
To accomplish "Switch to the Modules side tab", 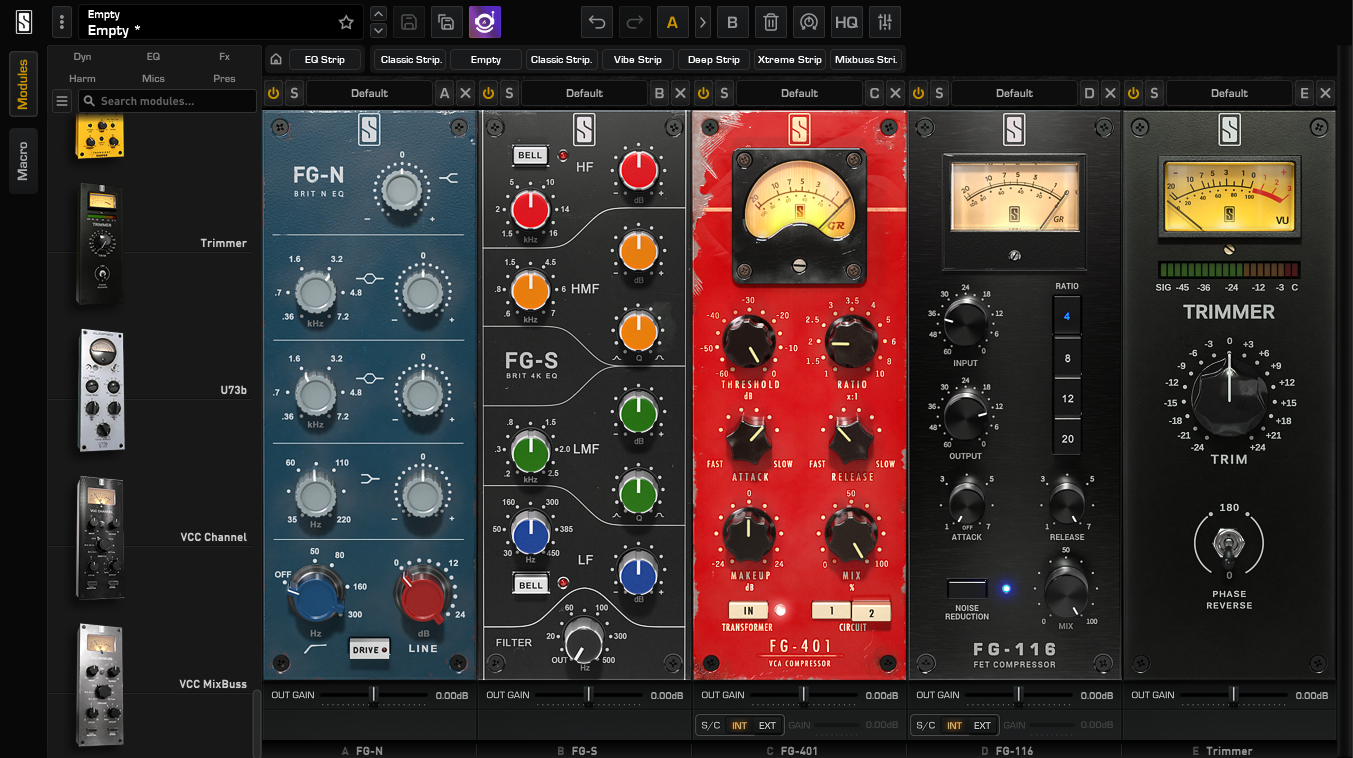I will pyautogui.click(x=24, y=84).
